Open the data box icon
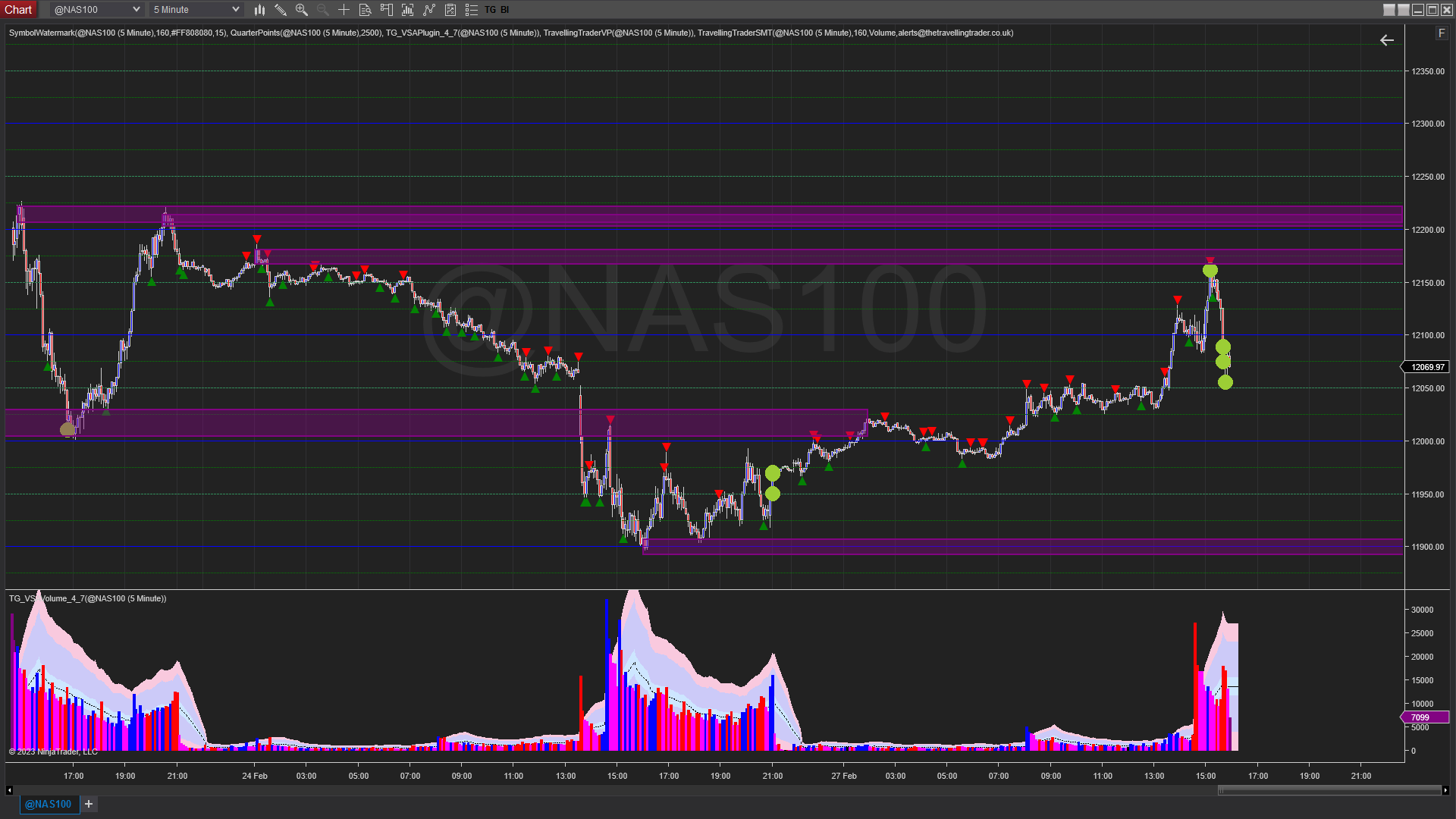Screen dimensions: 1456x819 pos(366,10)
